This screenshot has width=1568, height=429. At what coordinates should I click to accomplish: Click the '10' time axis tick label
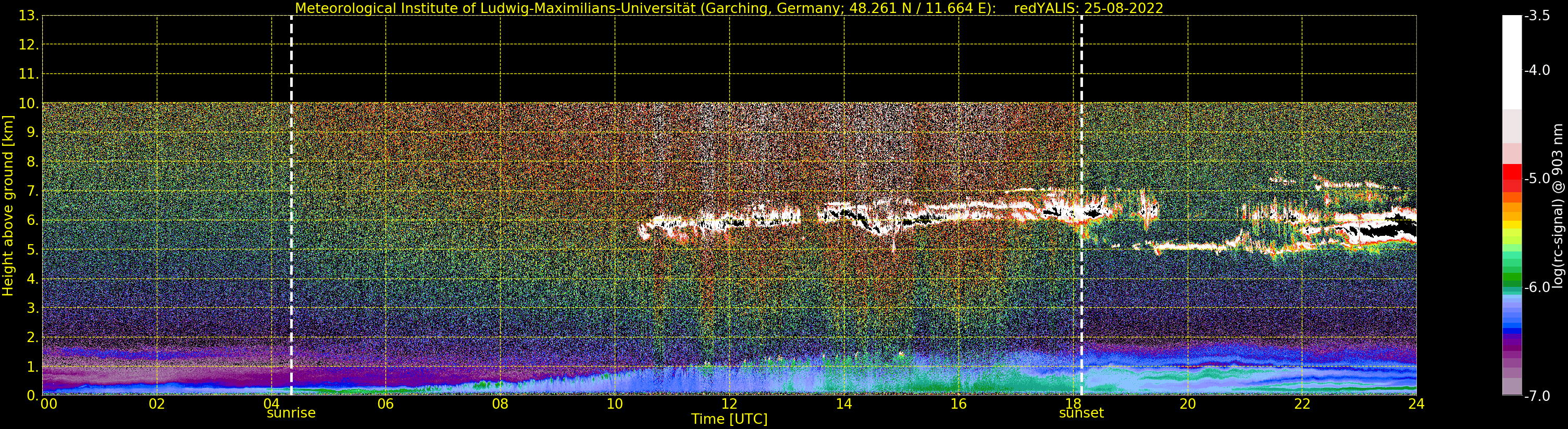click(x=615, y=404)
